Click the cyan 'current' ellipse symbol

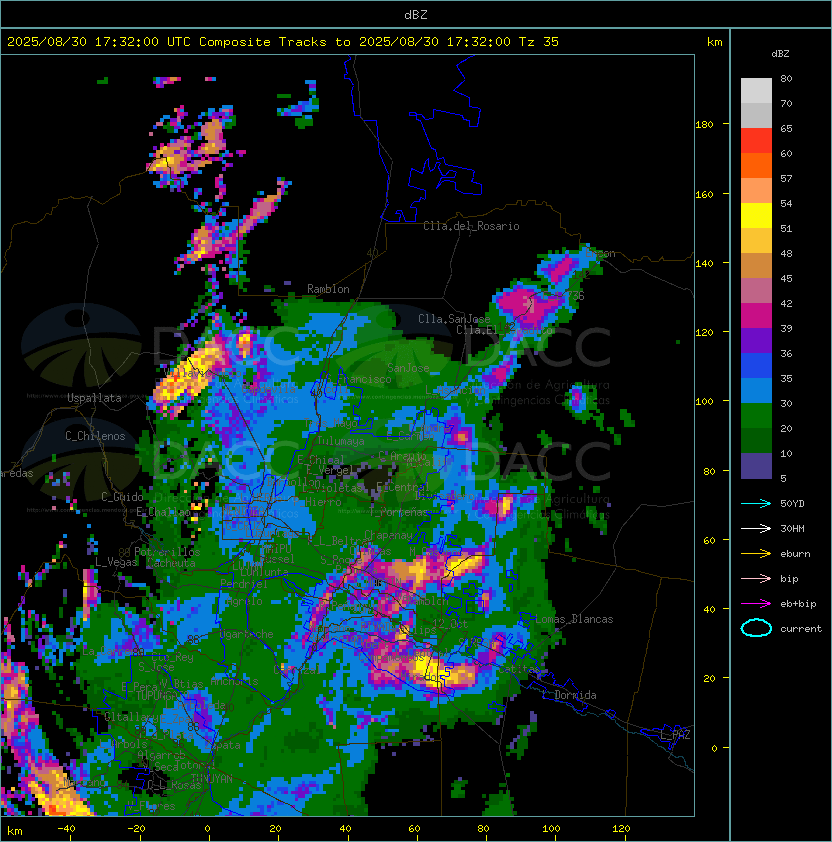(756, 628)
